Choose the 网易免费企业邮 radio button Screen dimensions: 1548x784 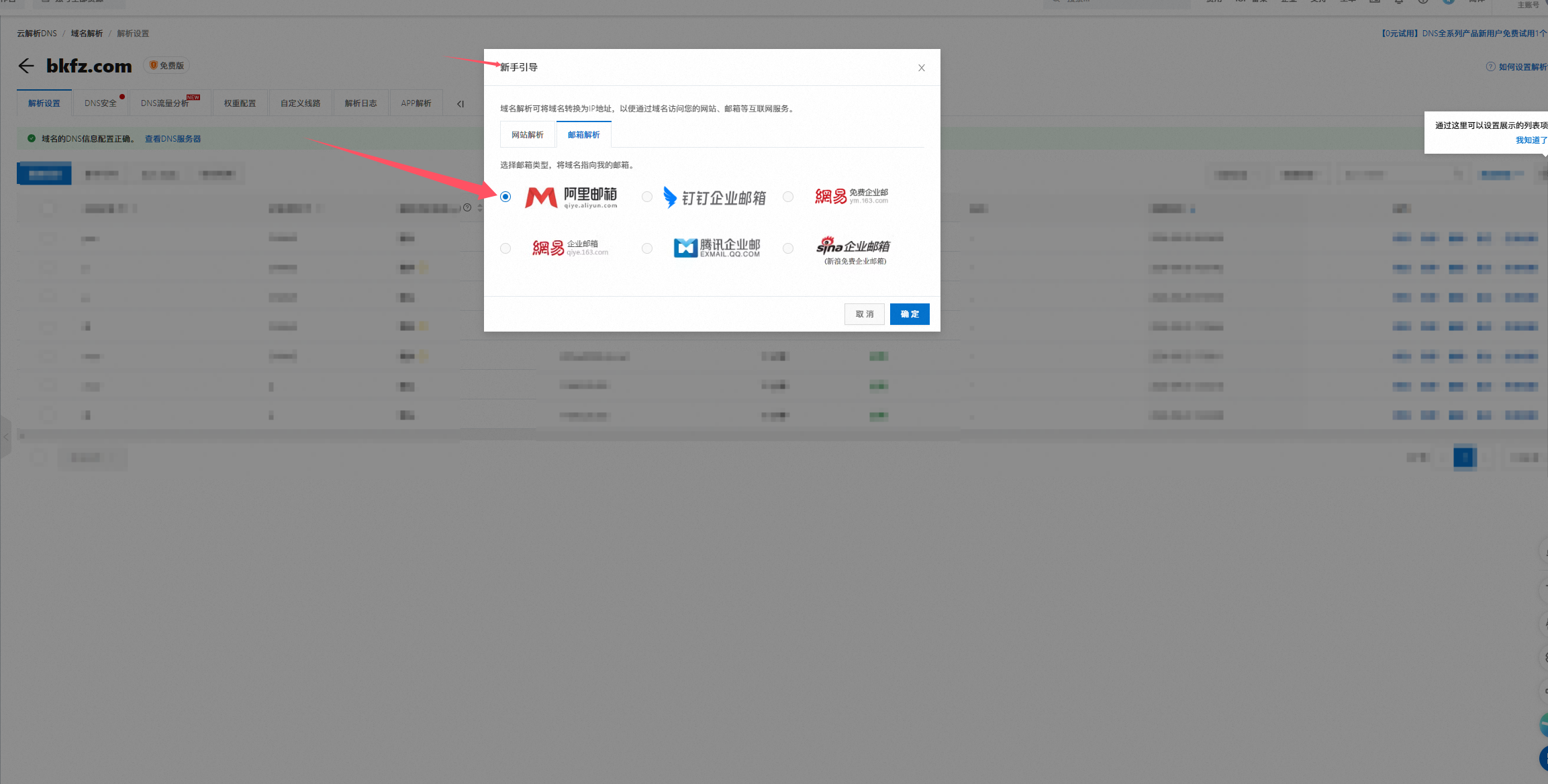tap(788, 197)
